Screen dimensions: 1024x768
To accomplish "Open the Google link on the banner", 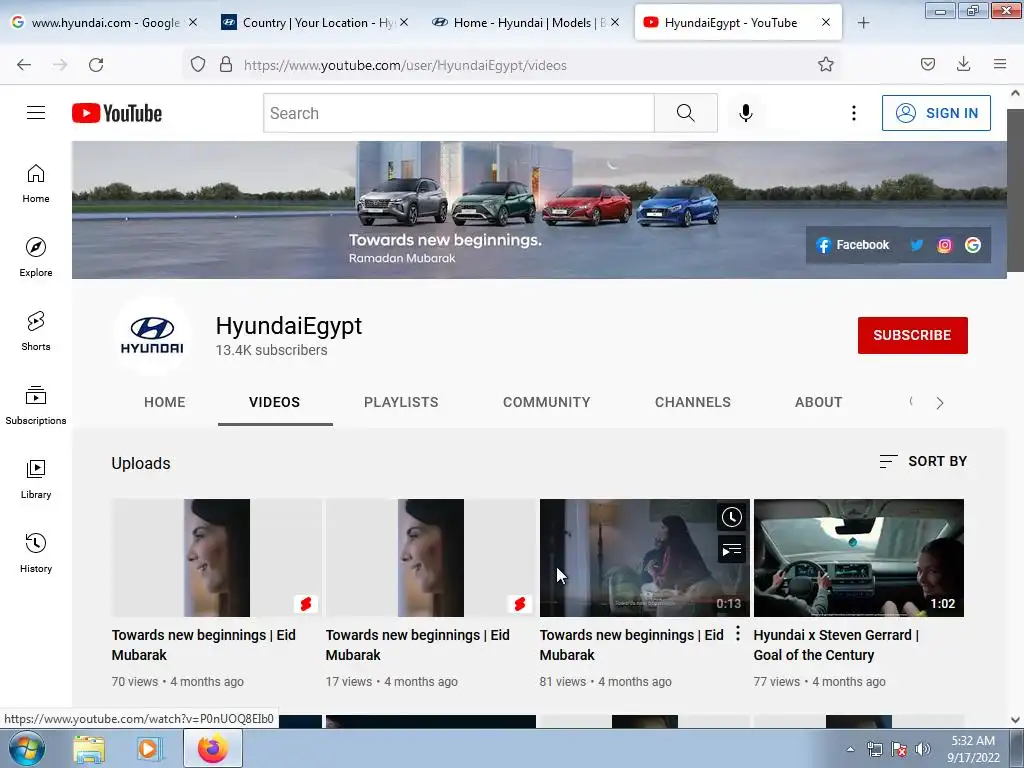I will click(973, 245).
